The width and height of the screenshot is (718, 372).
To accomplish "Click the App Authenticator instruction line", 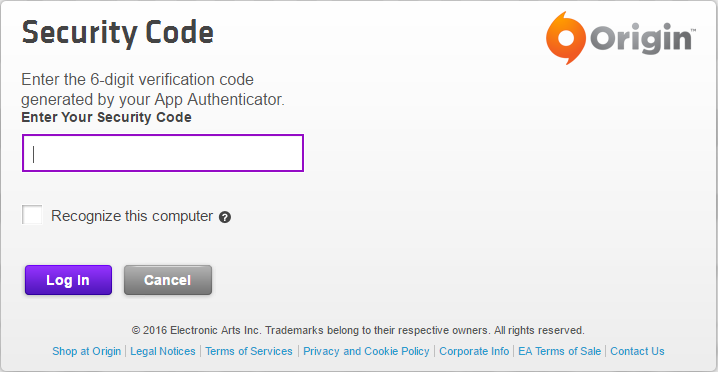I will tap(153, 99).
